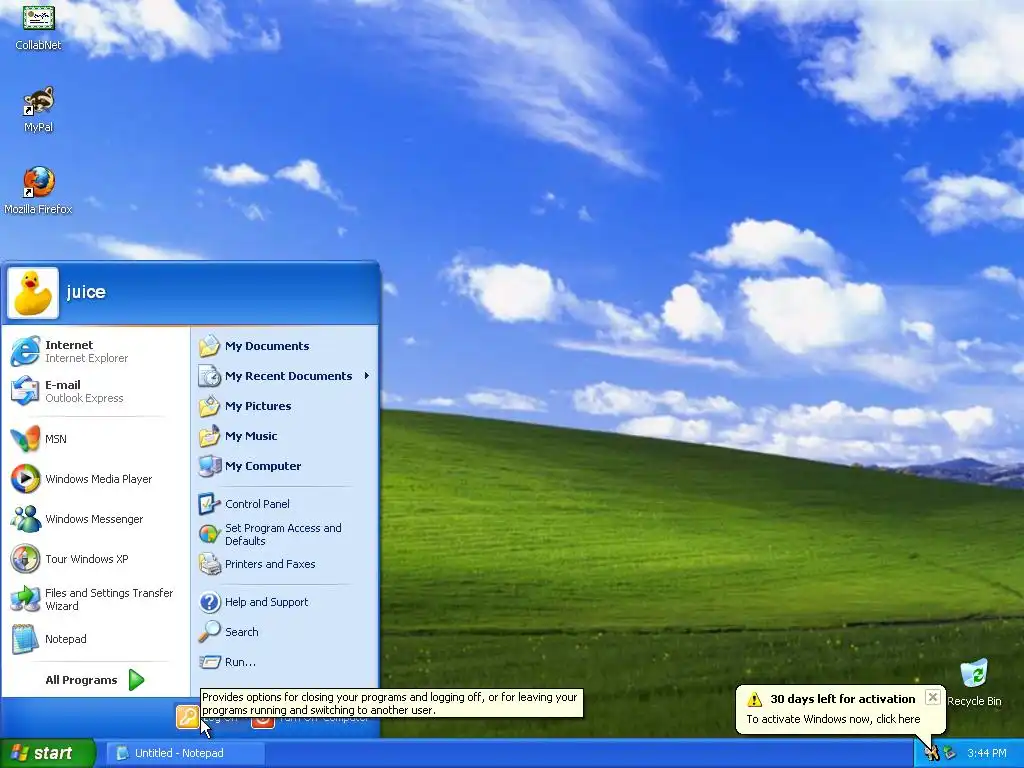
Task: Open My Music folder
Action: click(285, 436)
